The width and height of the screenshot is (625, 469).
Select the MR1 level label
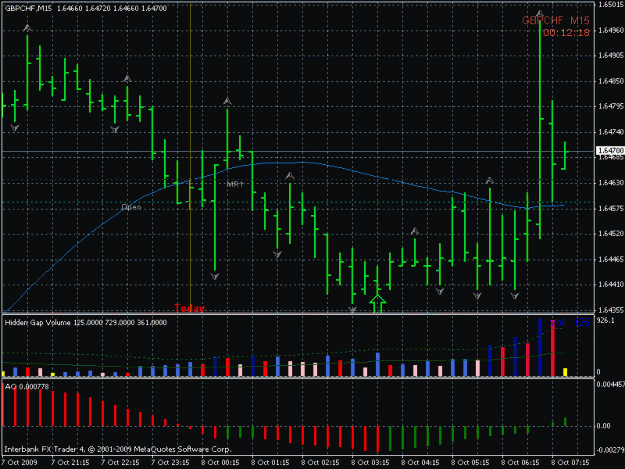[235, 184]
